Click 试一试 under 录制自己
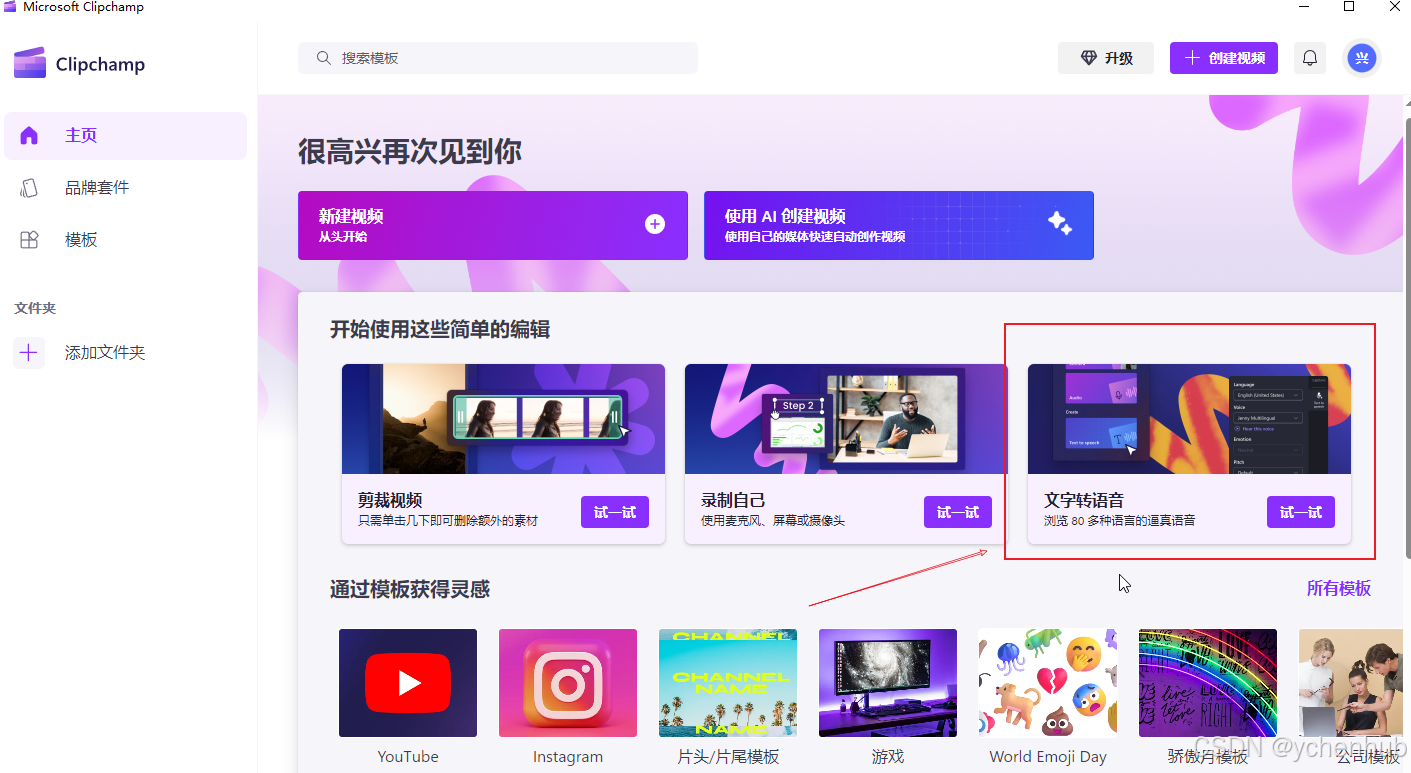The image size is (1411, 773). tap(958, 512)
